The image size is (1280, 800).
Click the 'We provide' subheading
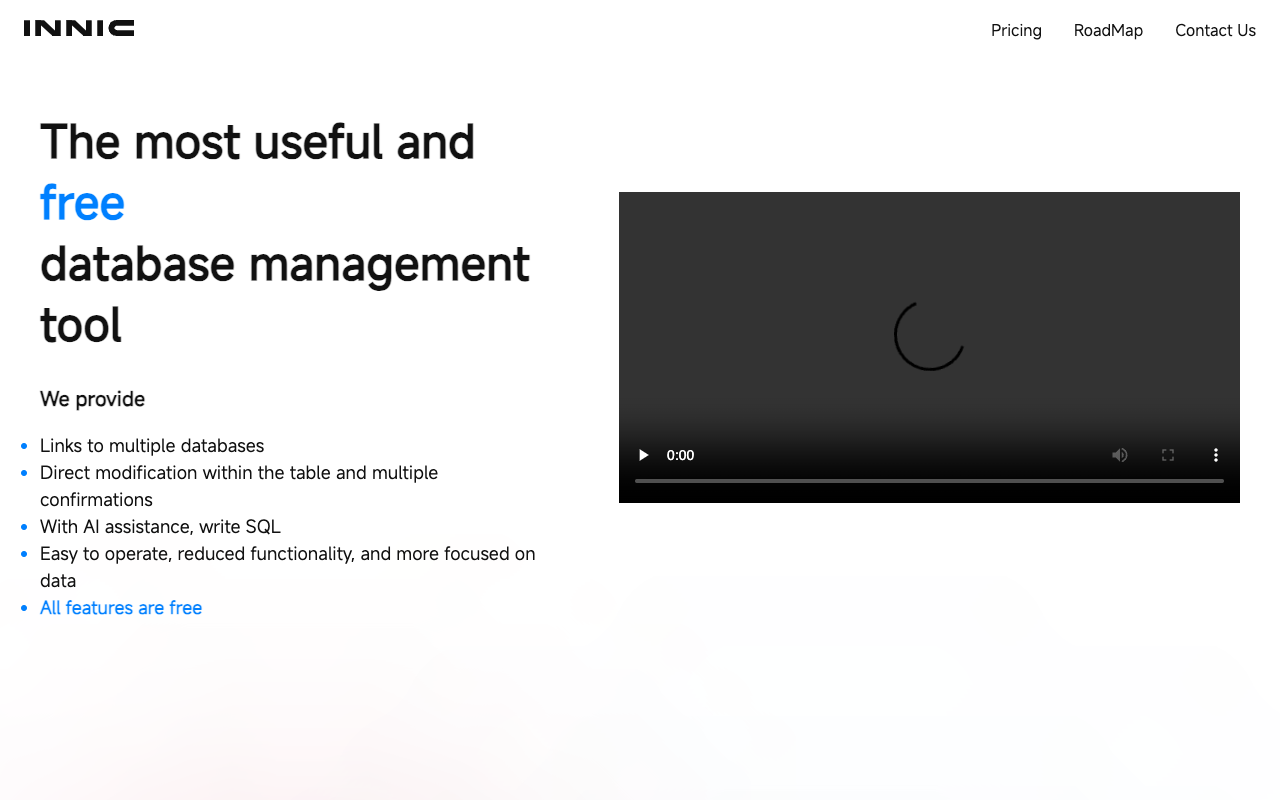point(92,399)
